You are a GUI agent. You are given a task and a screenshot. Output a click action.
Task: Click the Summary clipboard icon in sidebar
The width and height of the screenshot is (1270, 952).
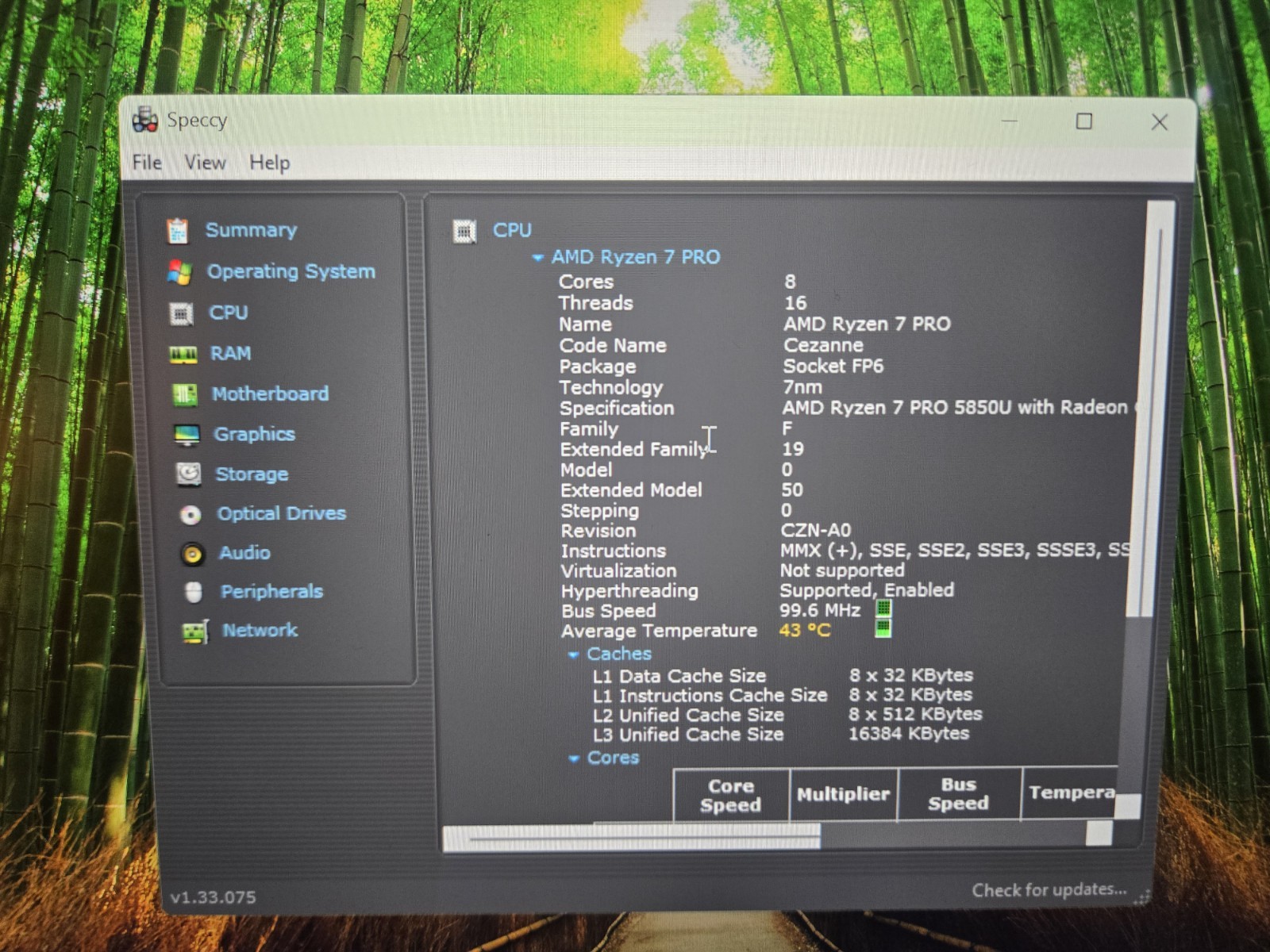coord(178,231)
